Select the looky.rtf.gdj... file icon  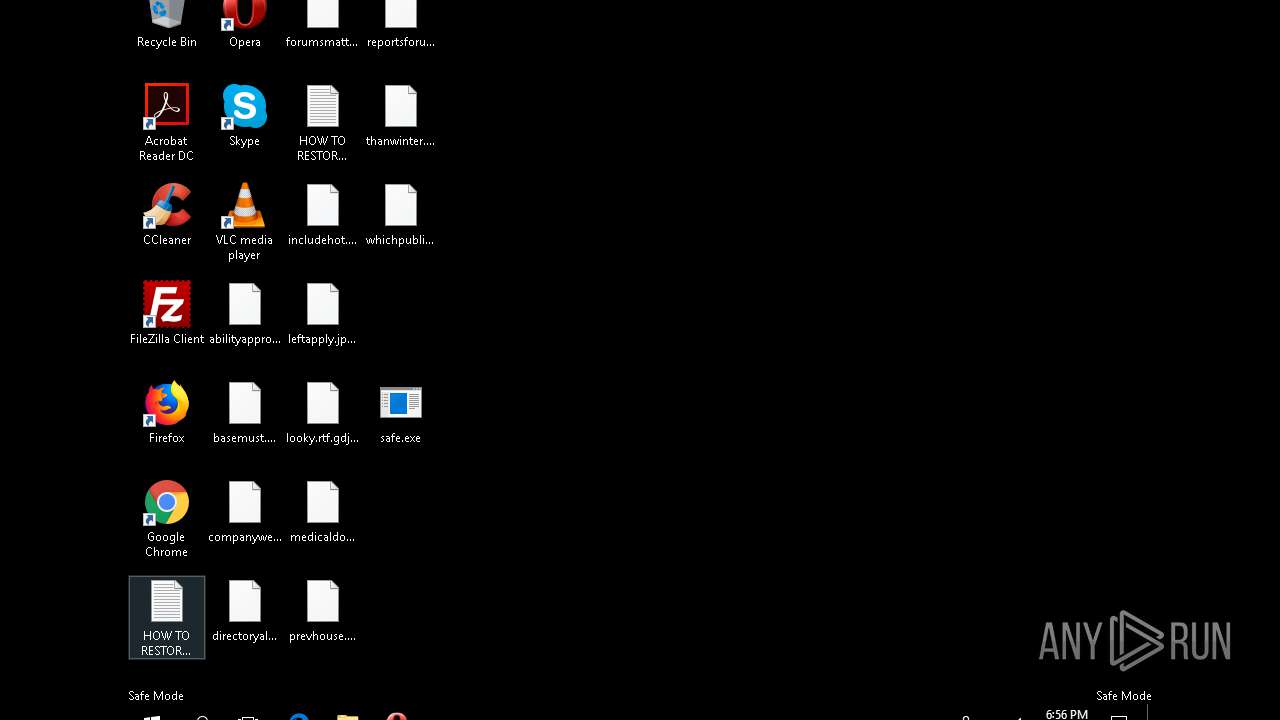[x=322, y=412]
